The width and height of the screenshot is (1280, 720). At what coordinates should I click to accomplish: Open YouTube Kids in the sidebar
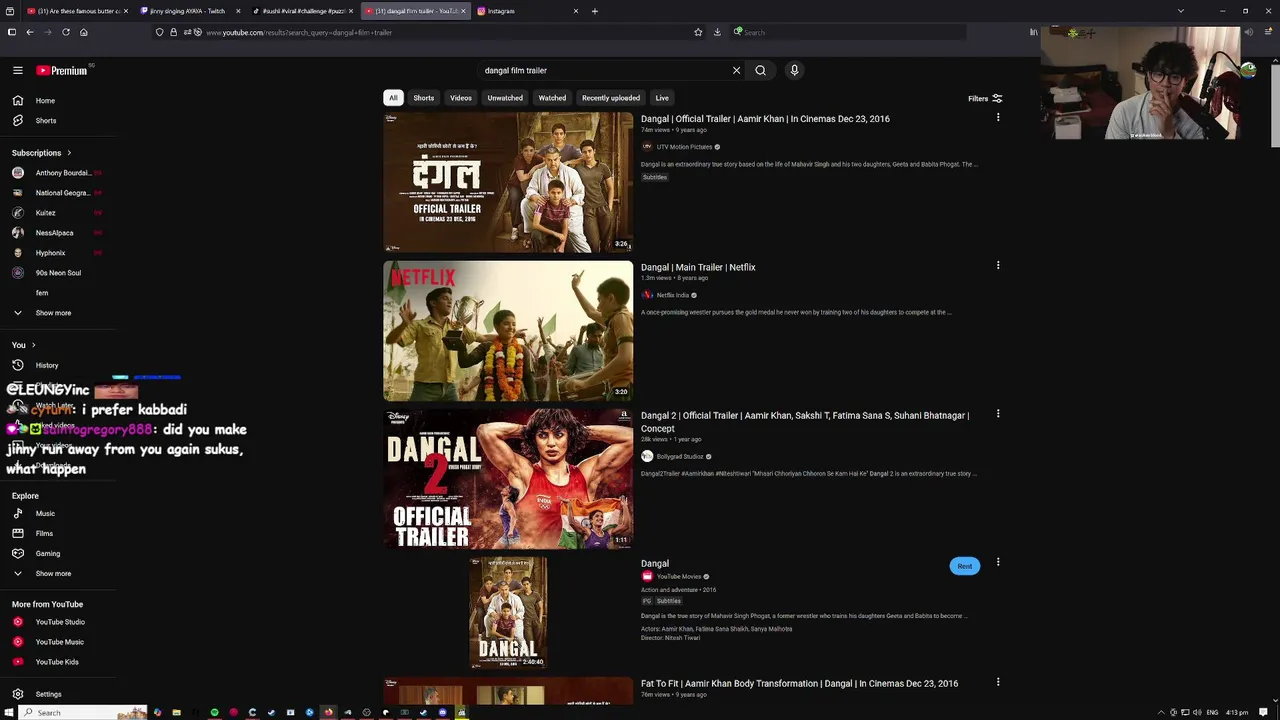pyautogui.click(x=57, y=662)
